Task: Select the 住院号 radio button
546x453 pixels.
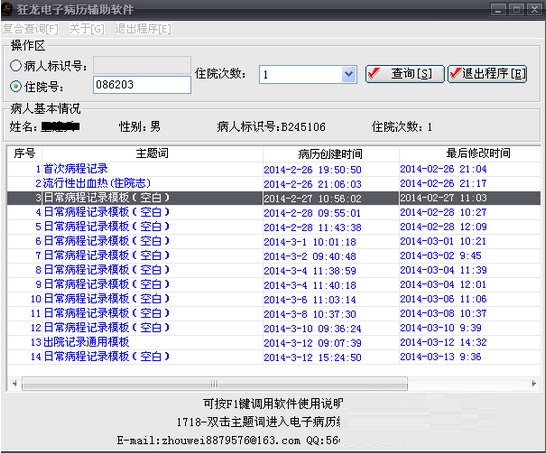Action: [16, 86]
